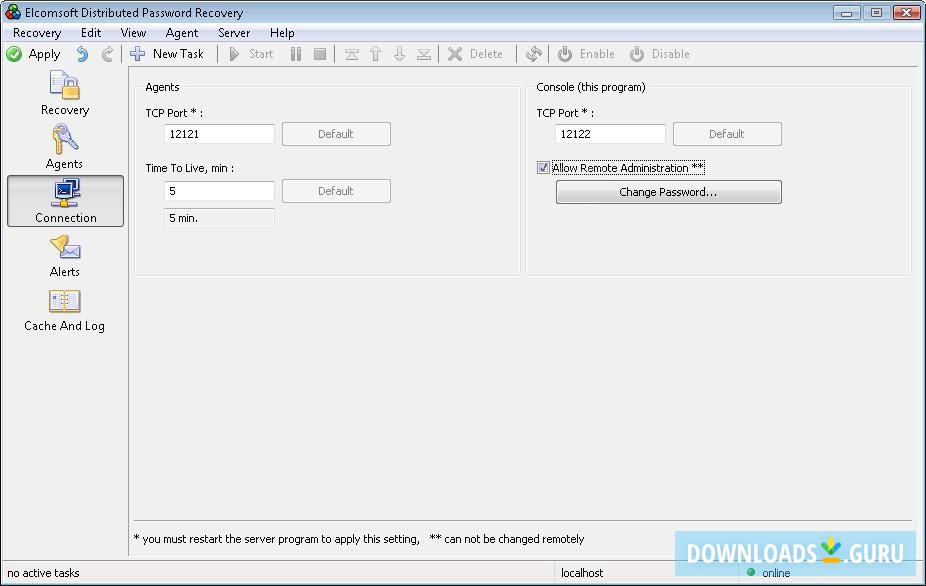
Task: Click the Move to bottom toolbar icon
Action: point(424,54)
